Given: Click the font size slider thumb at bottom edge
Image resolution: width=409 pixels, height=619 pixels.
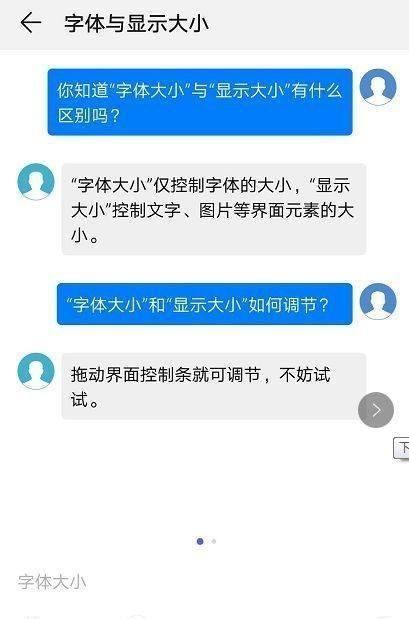Looking at the screenshot, I should [x=137, y=617].
